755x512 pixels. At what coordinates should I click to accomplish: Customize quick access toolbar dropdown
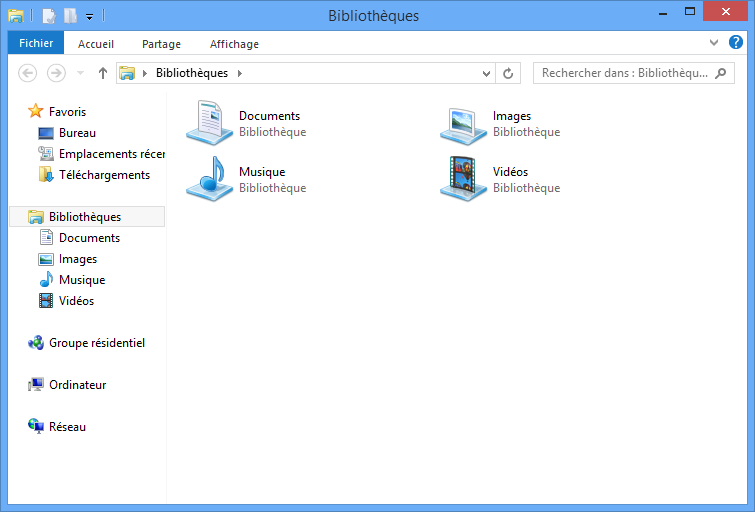[x=89, y=17]
